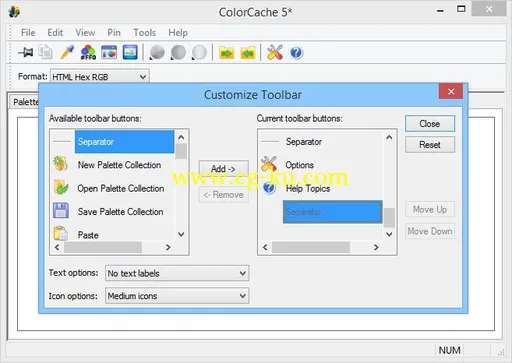
Task: Open Options via wrench toolbar icon
Action: pyautogui.click(x=275, y=52)
